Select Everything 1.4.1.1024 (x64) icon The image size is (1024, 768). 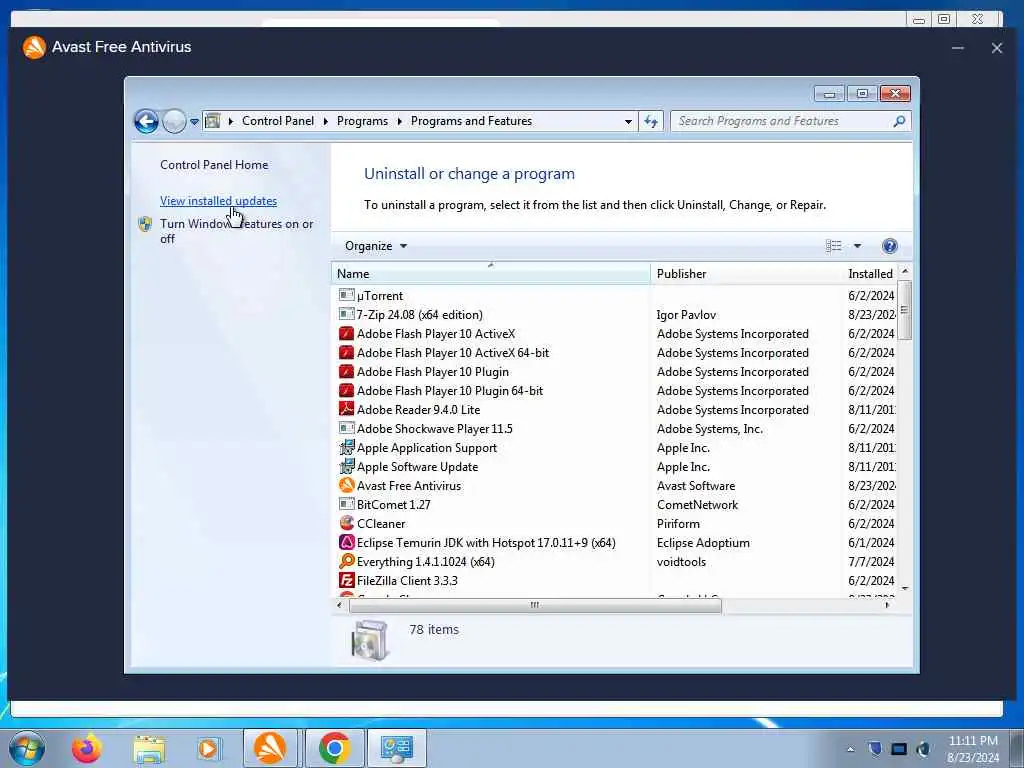pos(347,561)
